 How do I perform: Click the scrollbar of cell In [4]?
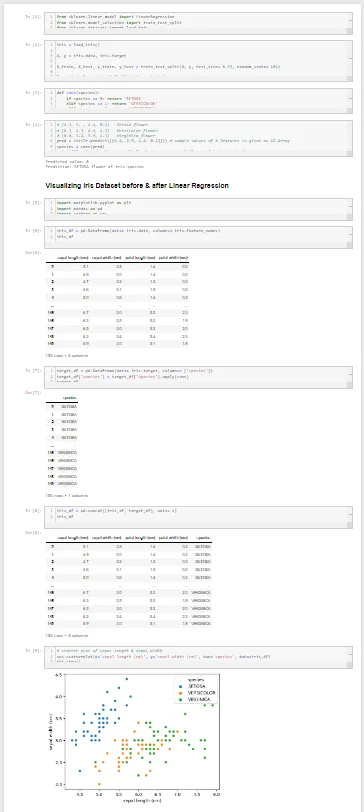coord(350,137)
